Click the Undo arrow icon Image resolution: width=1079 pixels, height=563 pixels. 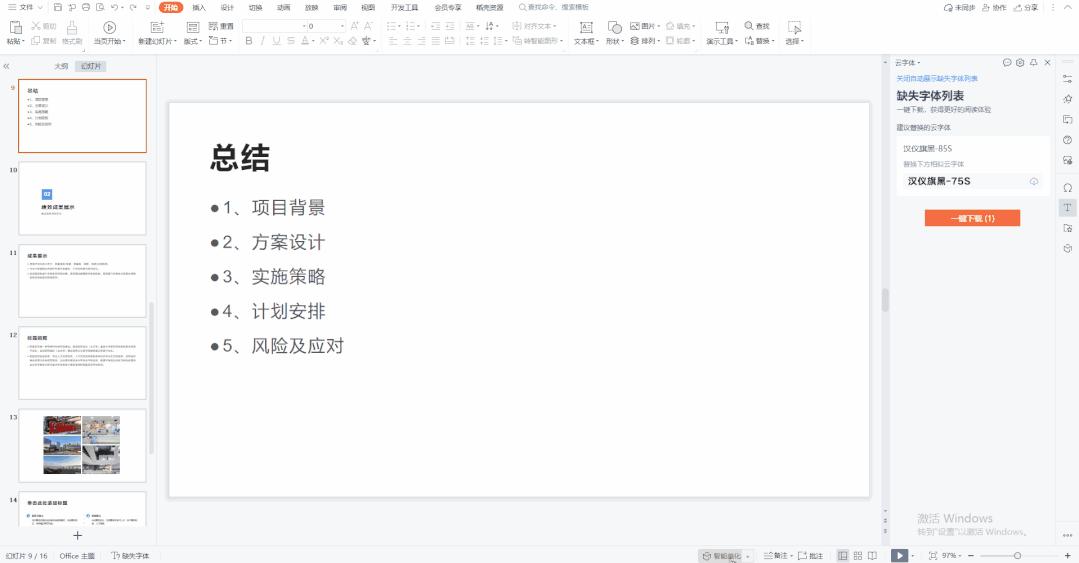click(114, 8)
